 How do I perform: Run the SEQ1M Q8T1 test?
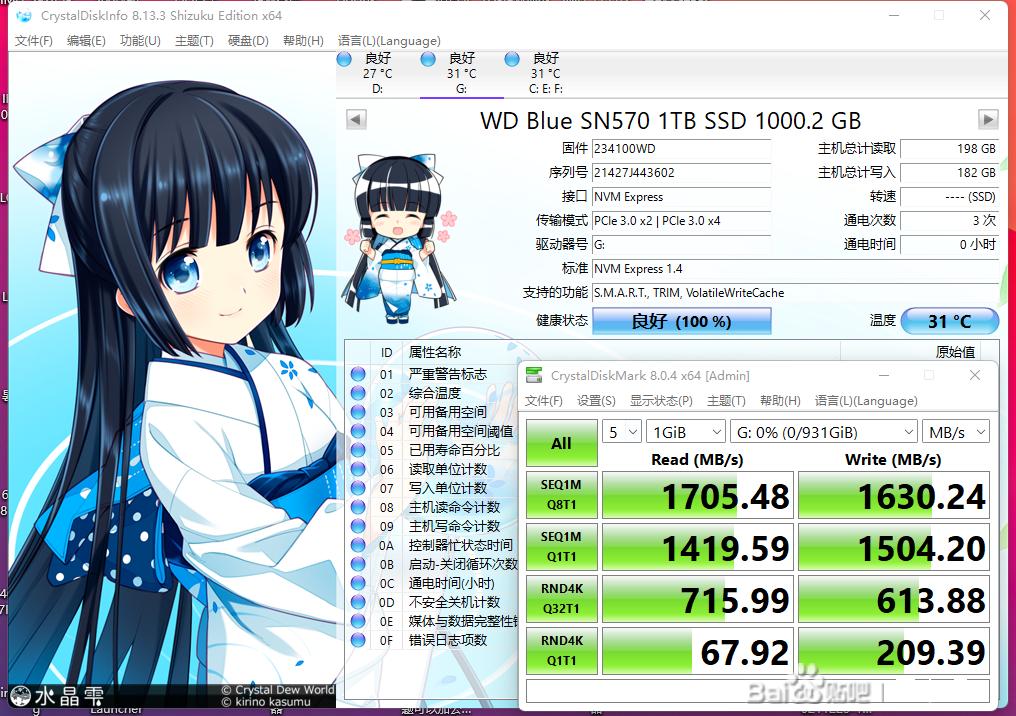(x=561, y=495)
